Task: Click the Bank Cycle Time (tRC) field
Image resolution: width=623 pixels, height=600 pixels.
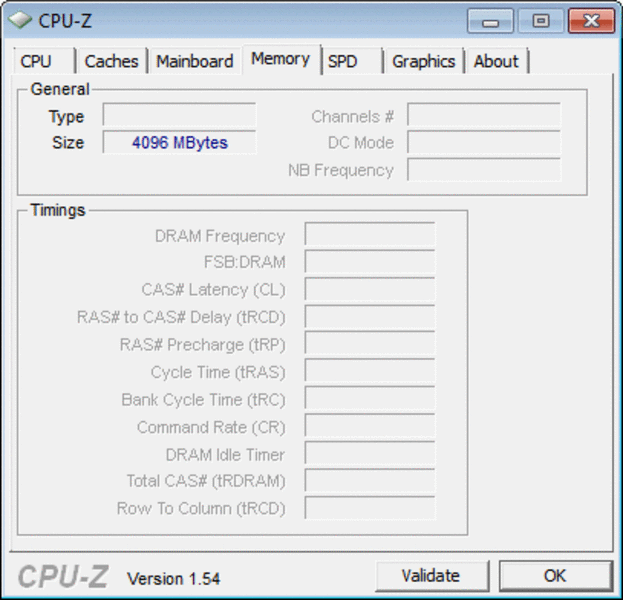Action: (x=370, y=398)
